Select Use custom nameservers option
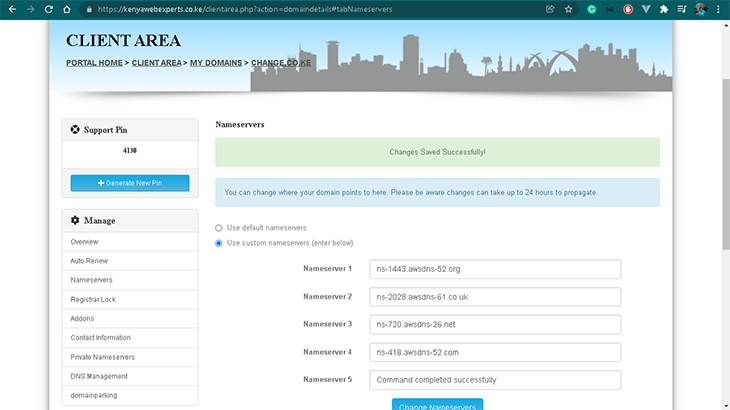Viewport: 730px width, 410px height. pos(219,243)
